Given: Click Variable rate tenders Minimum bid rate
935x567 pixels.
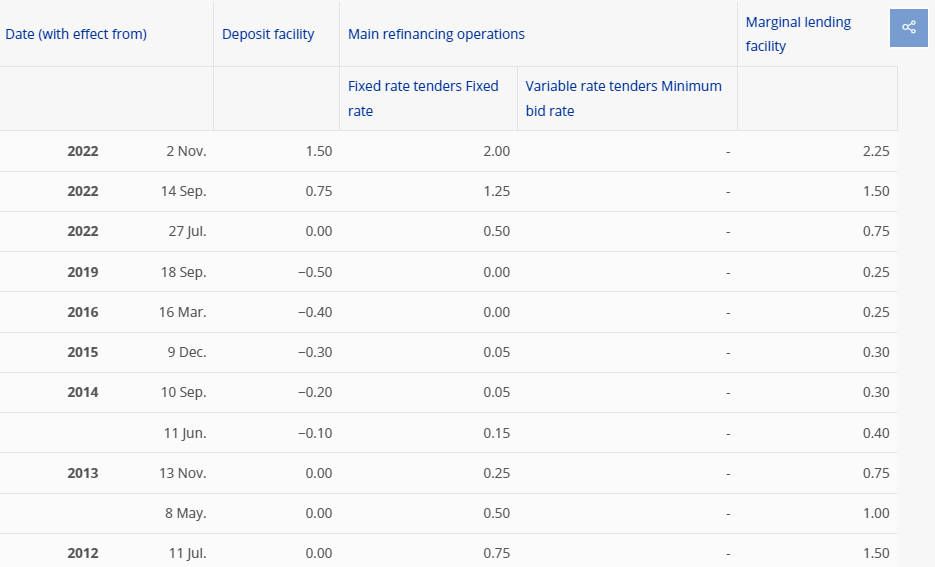Looking at the screenshot, I should pos(623,98).
